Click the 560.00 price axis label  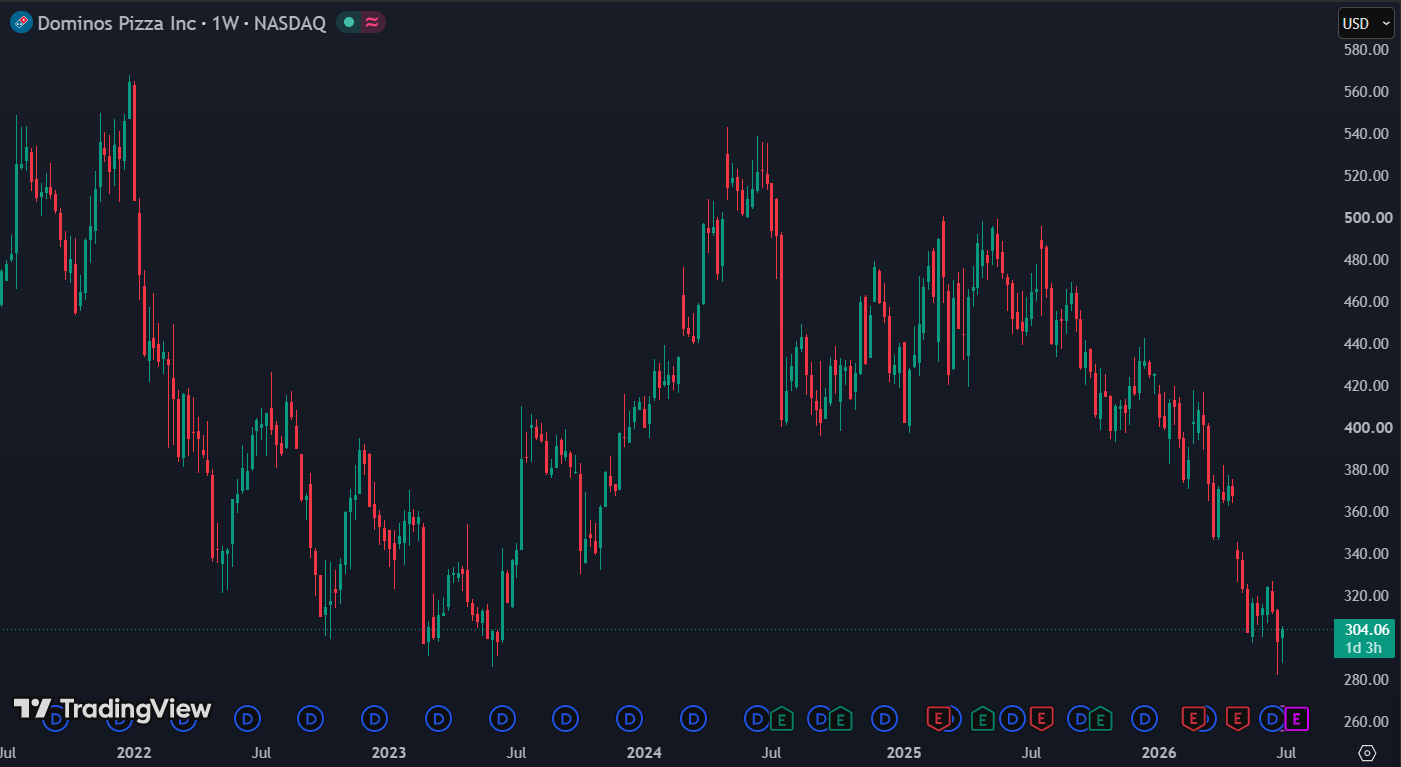[x=1368, y=91]
